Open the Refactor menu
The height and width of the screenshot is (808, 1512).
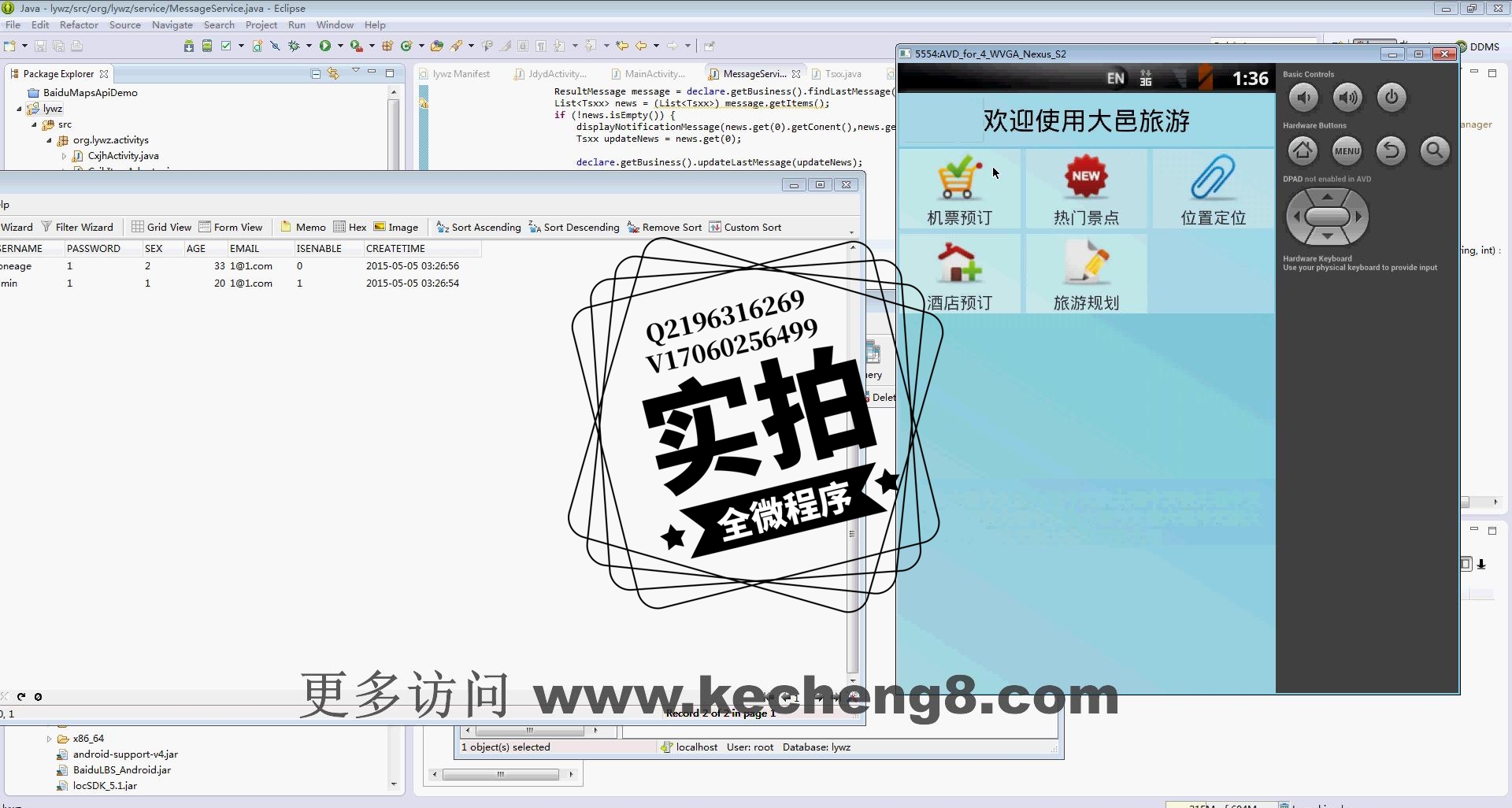tap(79, 24)
